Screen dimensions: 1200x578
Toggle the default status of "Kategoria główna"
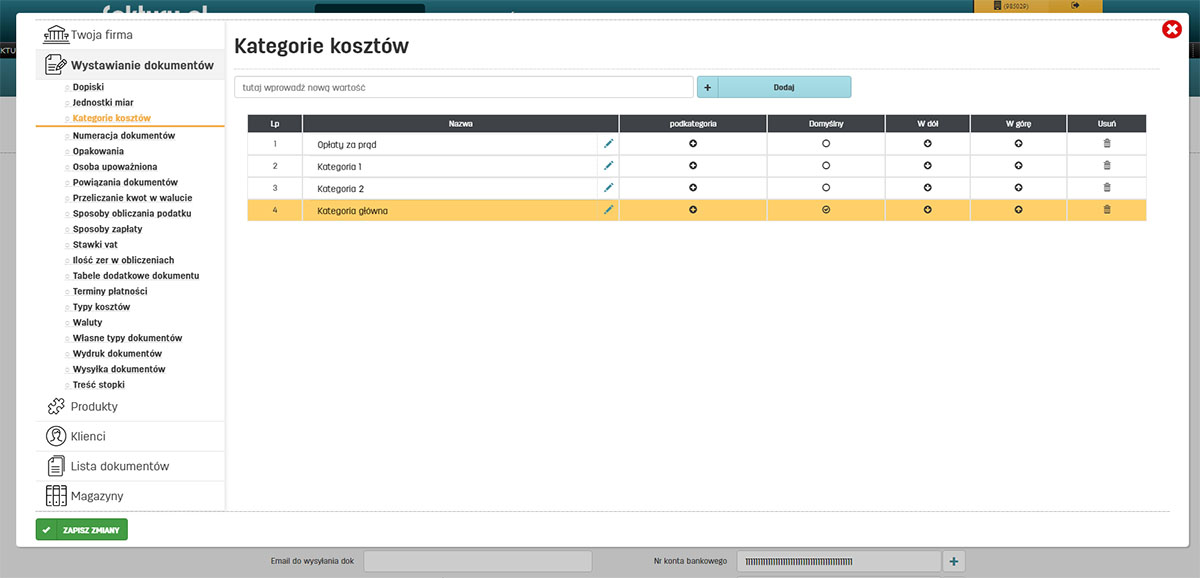[x=825, y=210]
